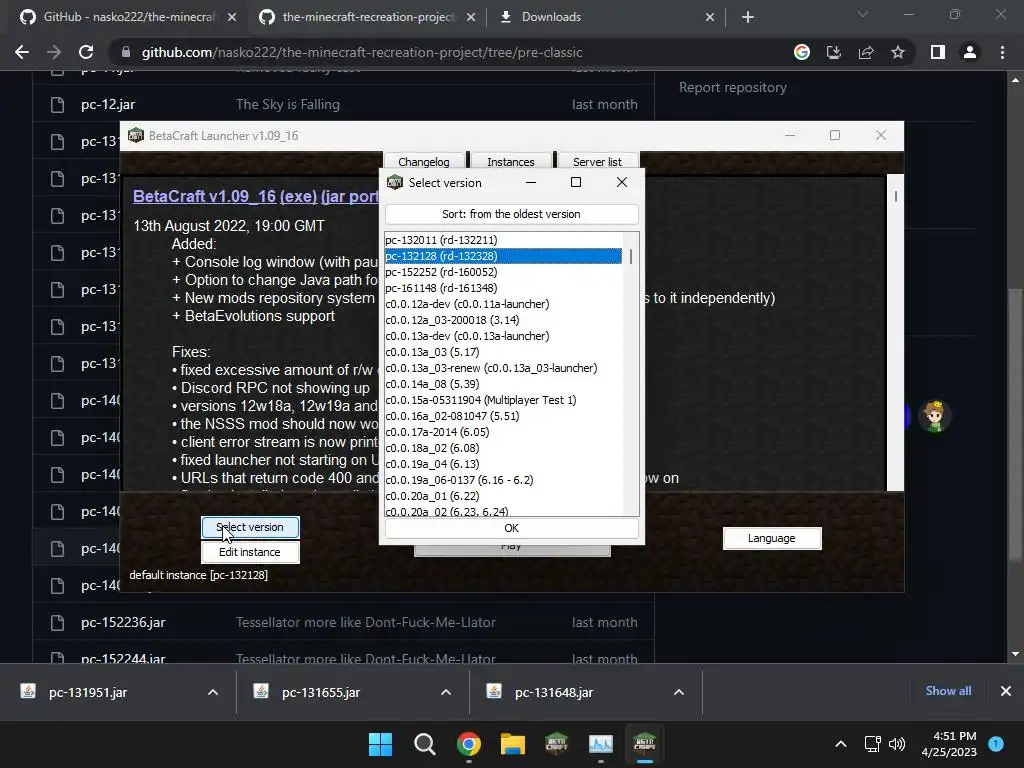Select c0.0.15a-05311904 (Multiplayer Test 1)

503,400
